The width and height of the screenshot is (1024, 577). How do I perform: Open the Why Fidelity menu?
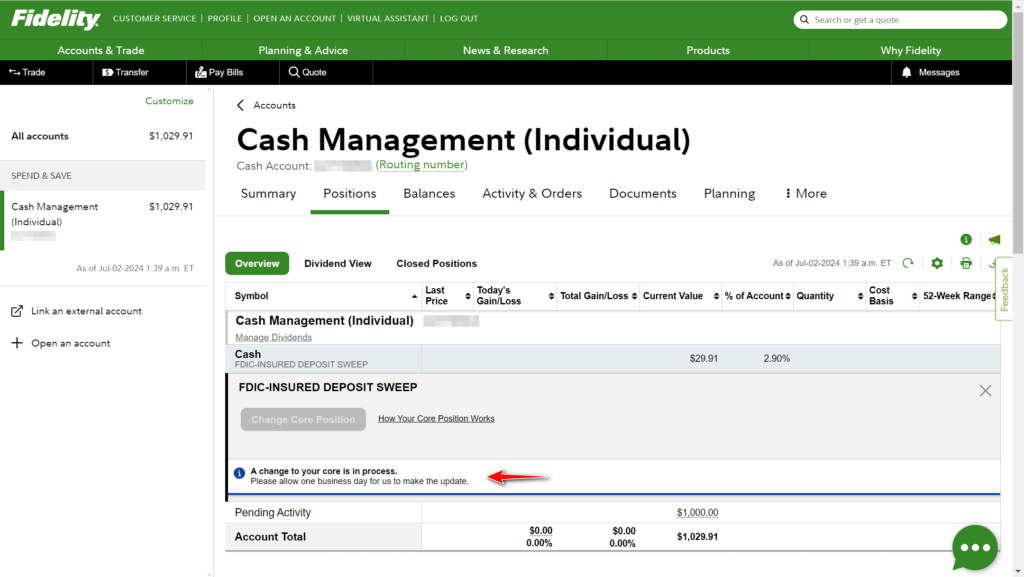pos(910,50)
